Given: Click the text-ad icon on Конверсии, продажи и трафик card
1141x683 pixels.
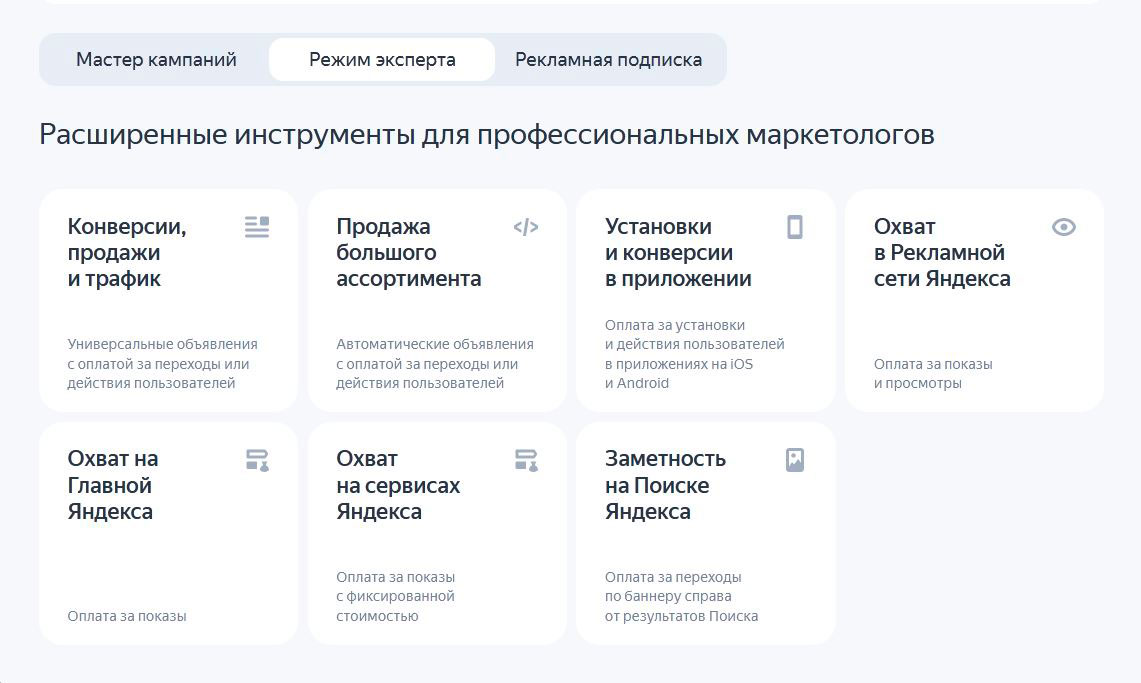Looking at the screenshot, I should tap(257, 227).
